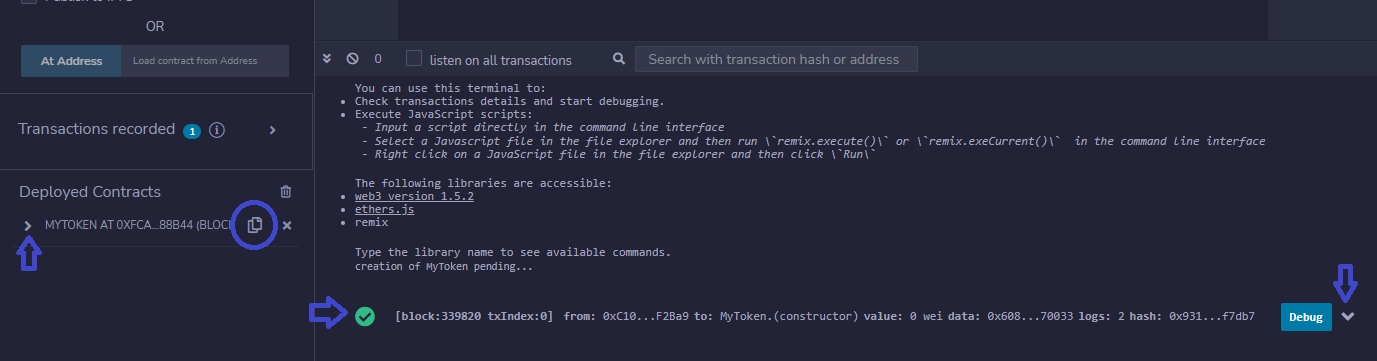
Task: Expand the Transactions recorded section
Action: tap(272, 130)
